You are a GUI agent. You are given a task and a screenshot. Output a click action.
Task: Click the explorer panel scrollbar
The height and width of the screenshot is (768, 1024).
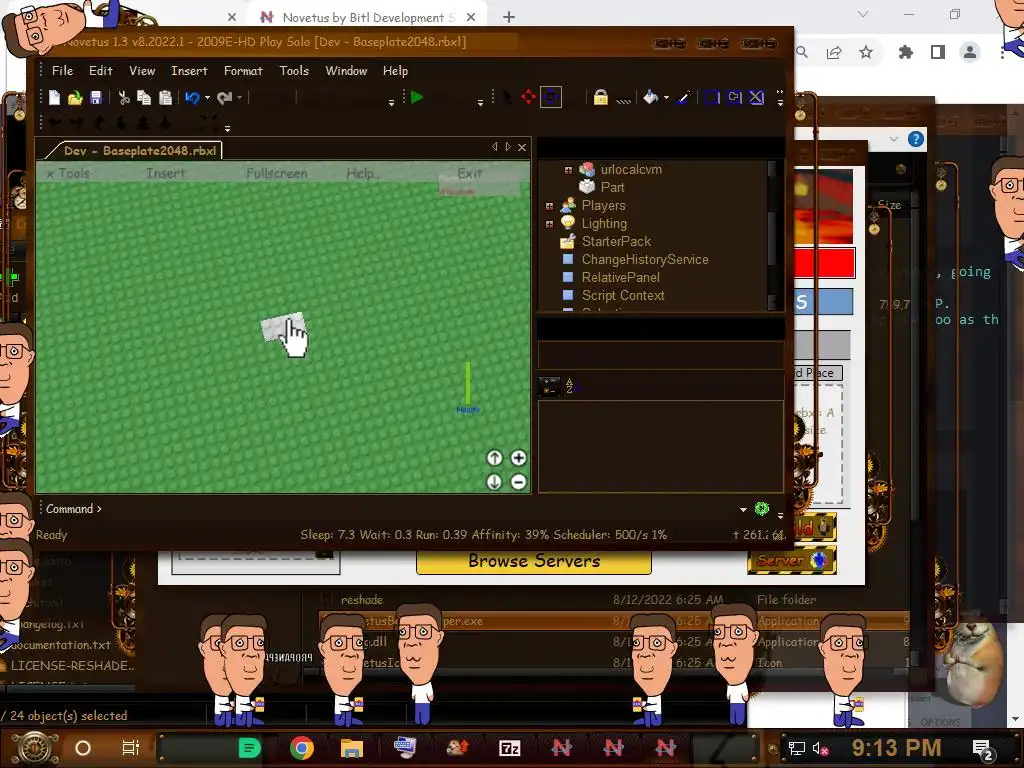[773, 235]
